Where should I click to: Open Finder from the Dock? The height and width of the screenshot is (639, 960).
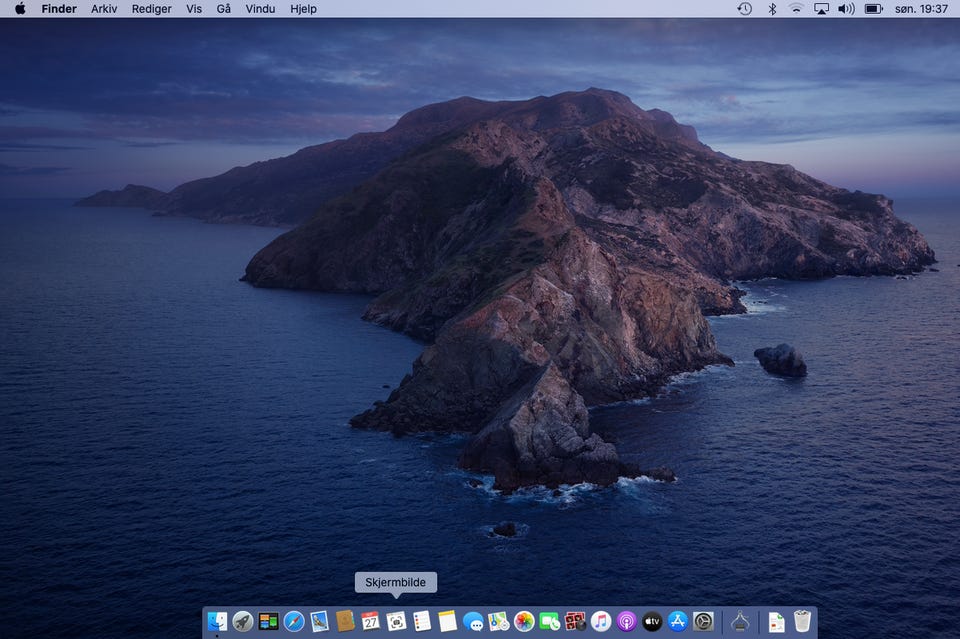click(217, 622)
